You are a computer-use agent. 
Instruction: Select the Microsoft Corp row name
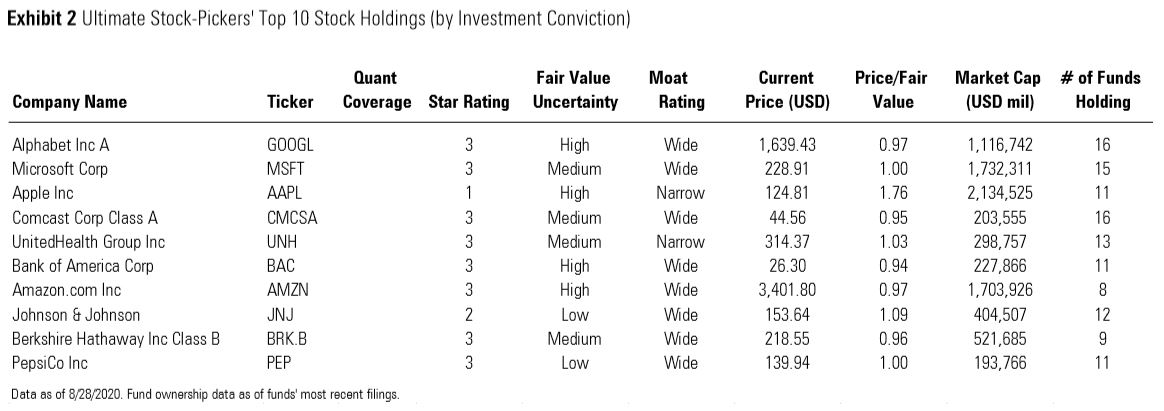pyautogui.click(x=59, y=169)
